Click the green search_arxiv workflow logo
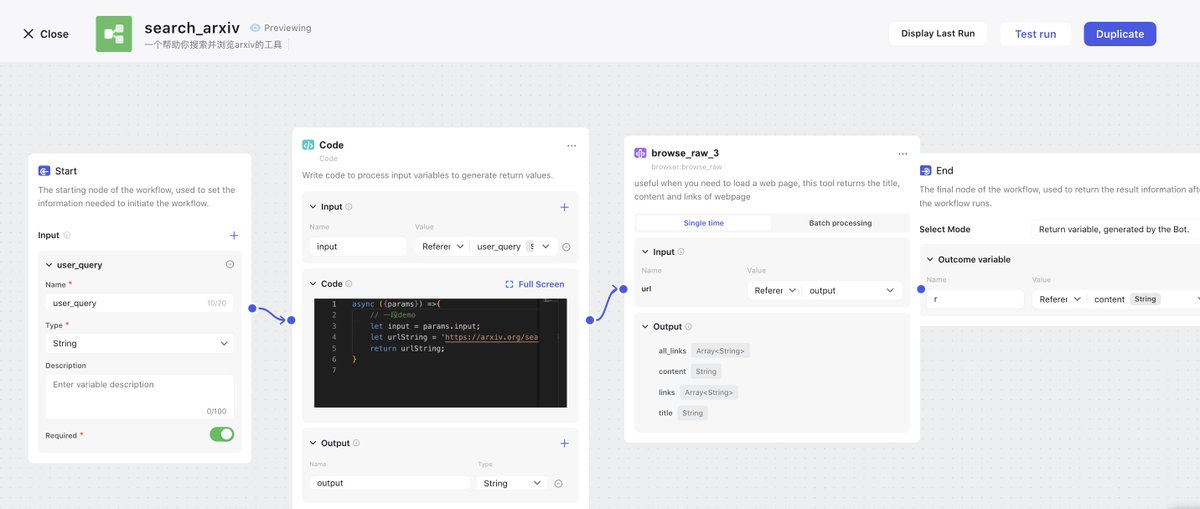Screen dimensions: 1200x509 (x=114, y=34)
